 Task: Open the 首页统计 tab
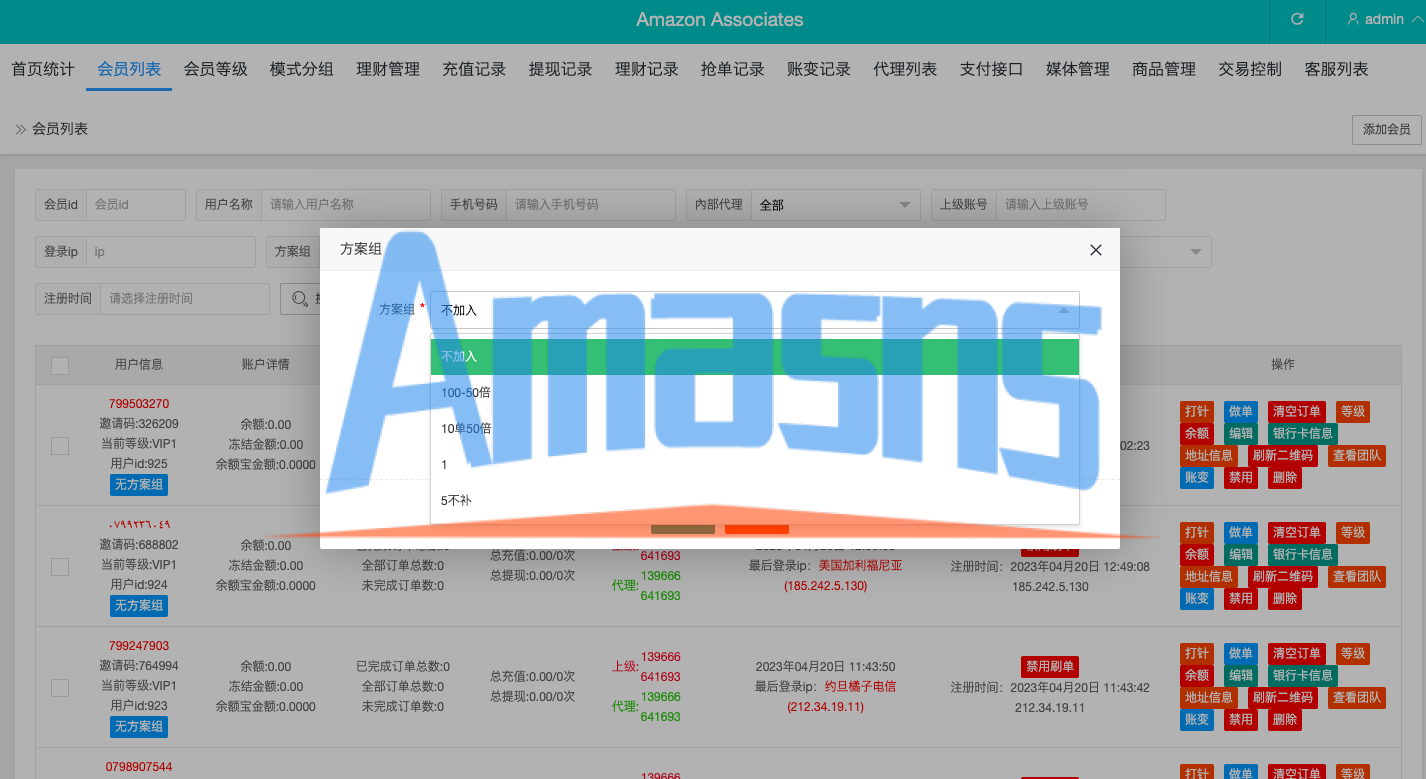click(43, 69)
